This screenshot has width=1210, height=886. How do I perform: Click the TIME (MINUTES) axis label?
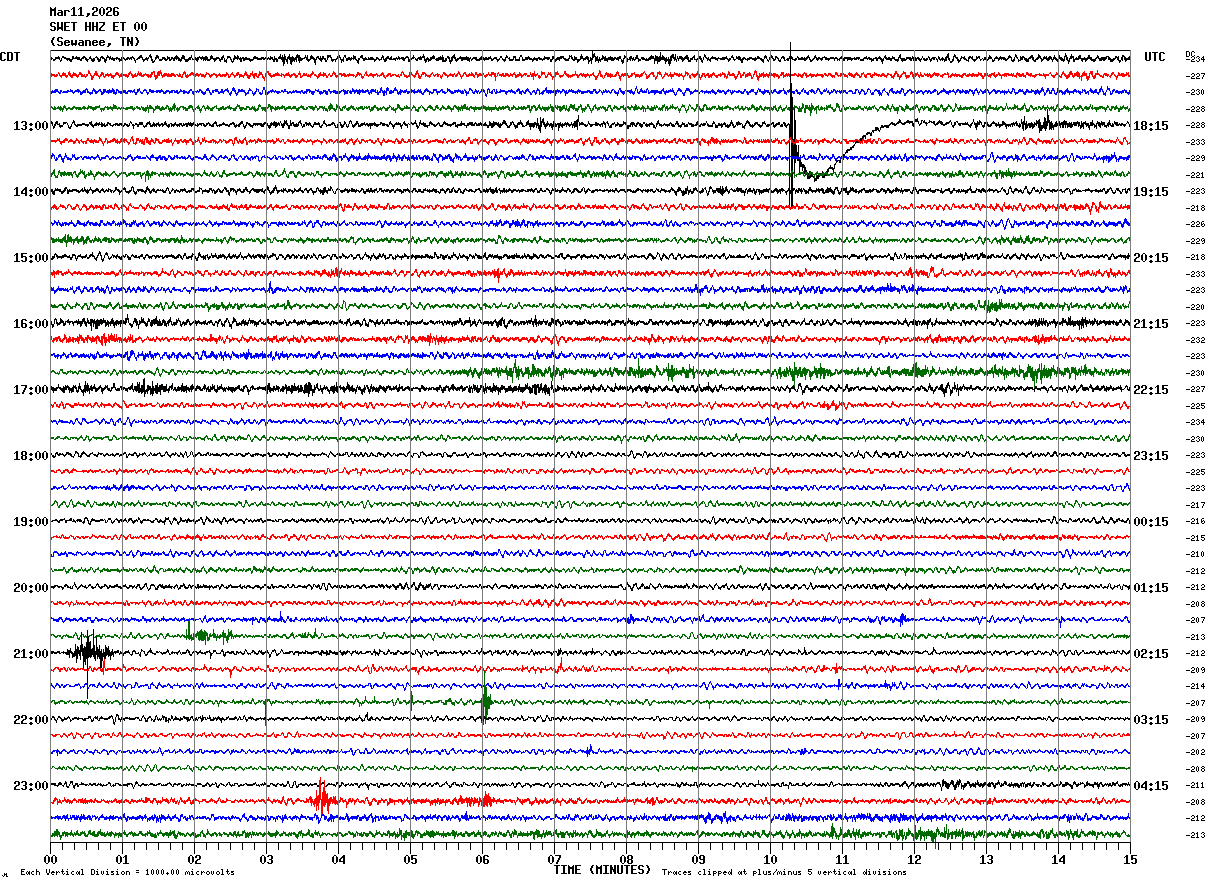pyautogui.click(x=602, y=870)
